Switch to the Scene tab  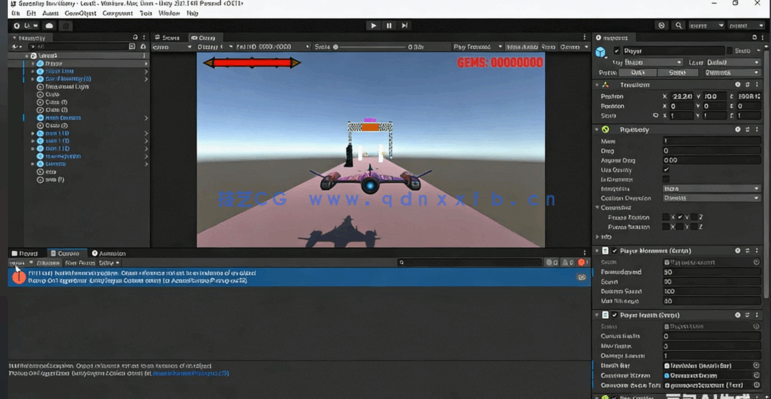tap(167, 37)
